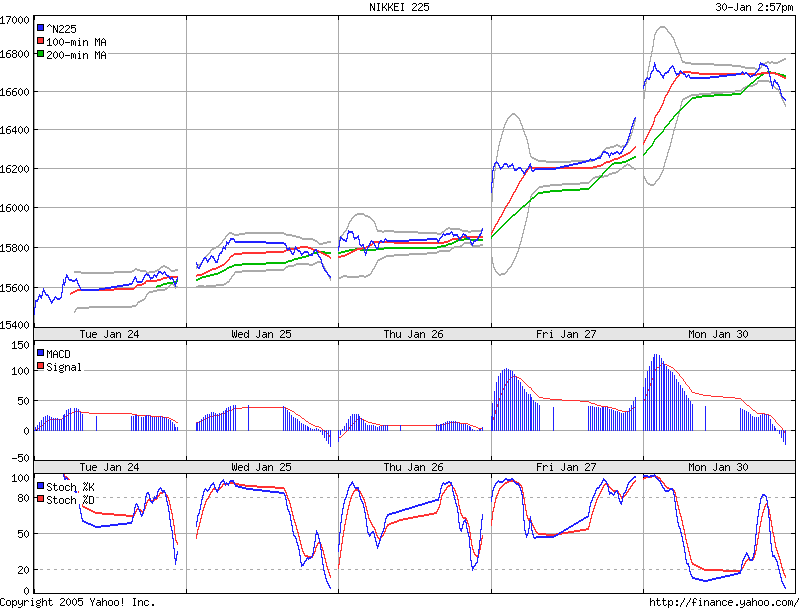Image resolution: width=800 pixels, height=608 pixels.
Task: Click 'Thu Jan 26' label under MACD chart
Action: click(413, 467)
